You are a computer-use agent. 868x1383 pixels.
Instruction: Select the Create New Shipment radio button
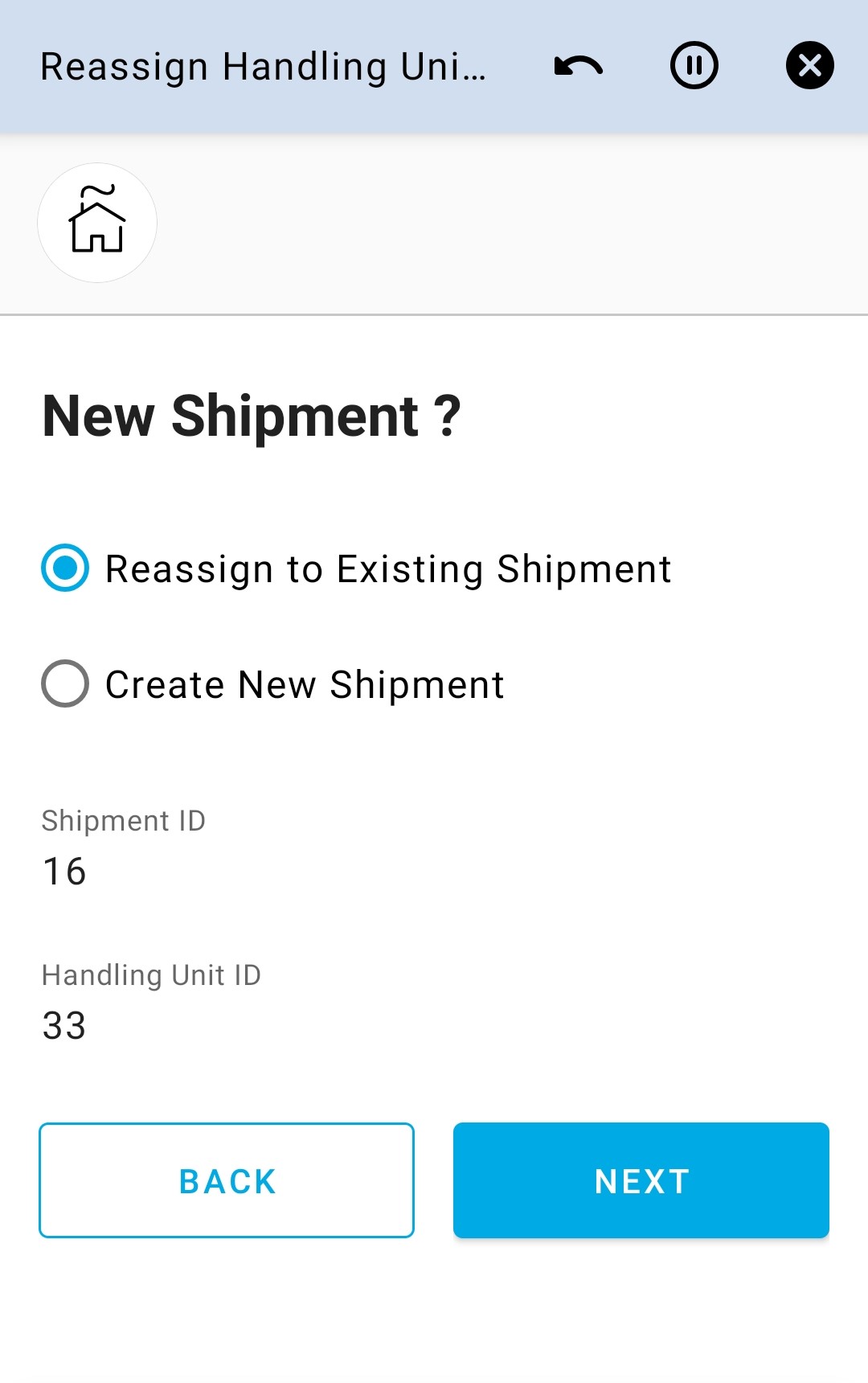(x=65, y=684)
